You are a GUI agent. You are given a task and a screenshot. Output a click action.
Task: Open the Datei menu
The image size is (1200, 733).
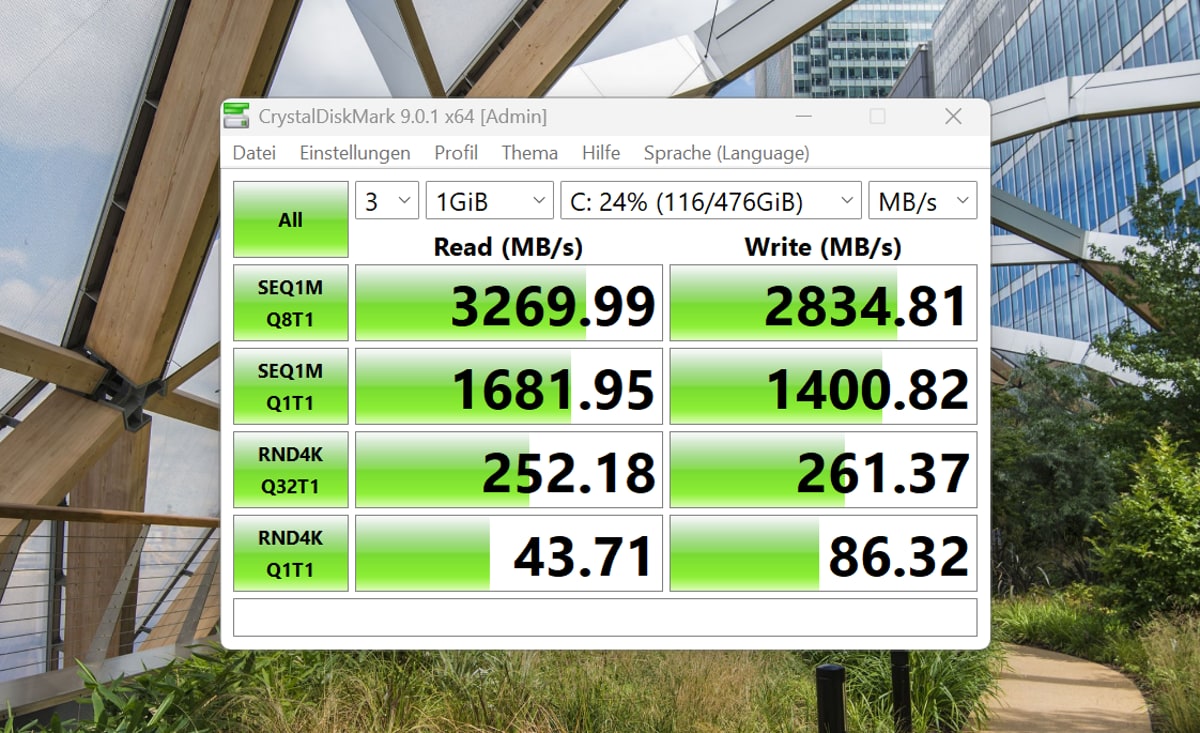coord(254,153)
